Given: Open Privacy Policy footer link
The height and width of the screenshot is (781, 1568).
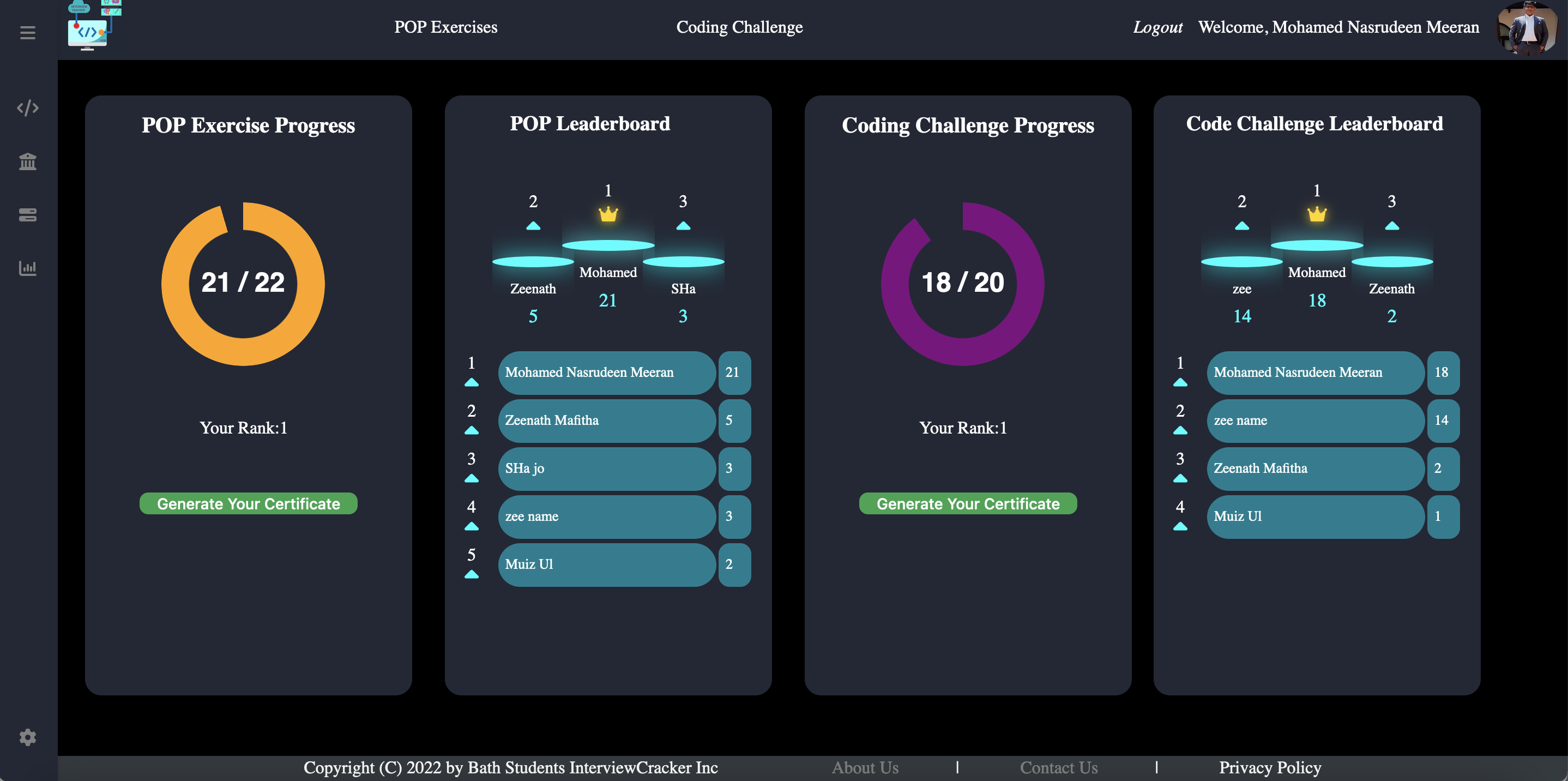Looking at the screenshot, I should 1270,767.
